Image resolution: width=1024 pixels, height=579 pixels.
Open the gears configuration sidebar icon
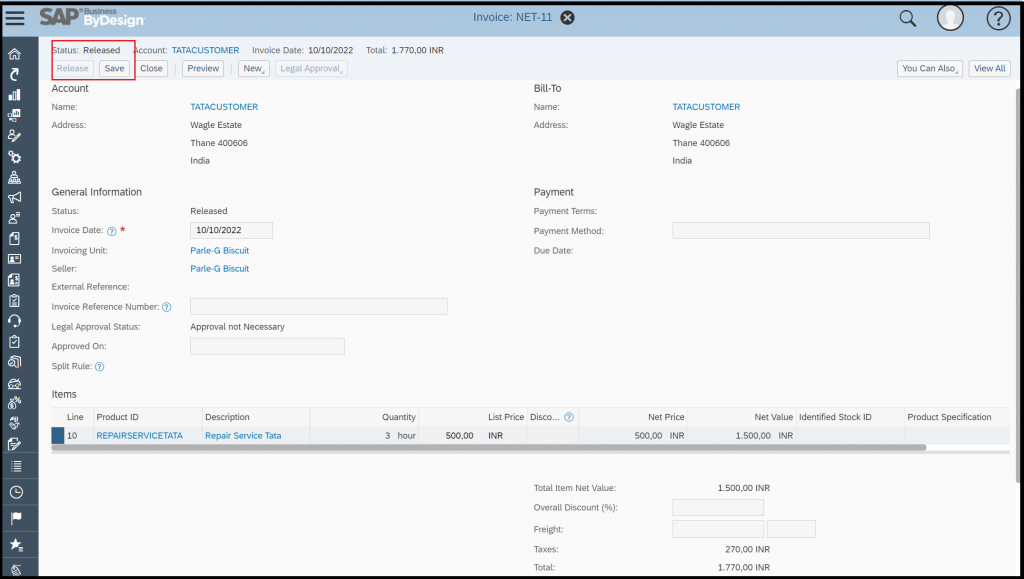pyautogui.click(x=14, y=157)
